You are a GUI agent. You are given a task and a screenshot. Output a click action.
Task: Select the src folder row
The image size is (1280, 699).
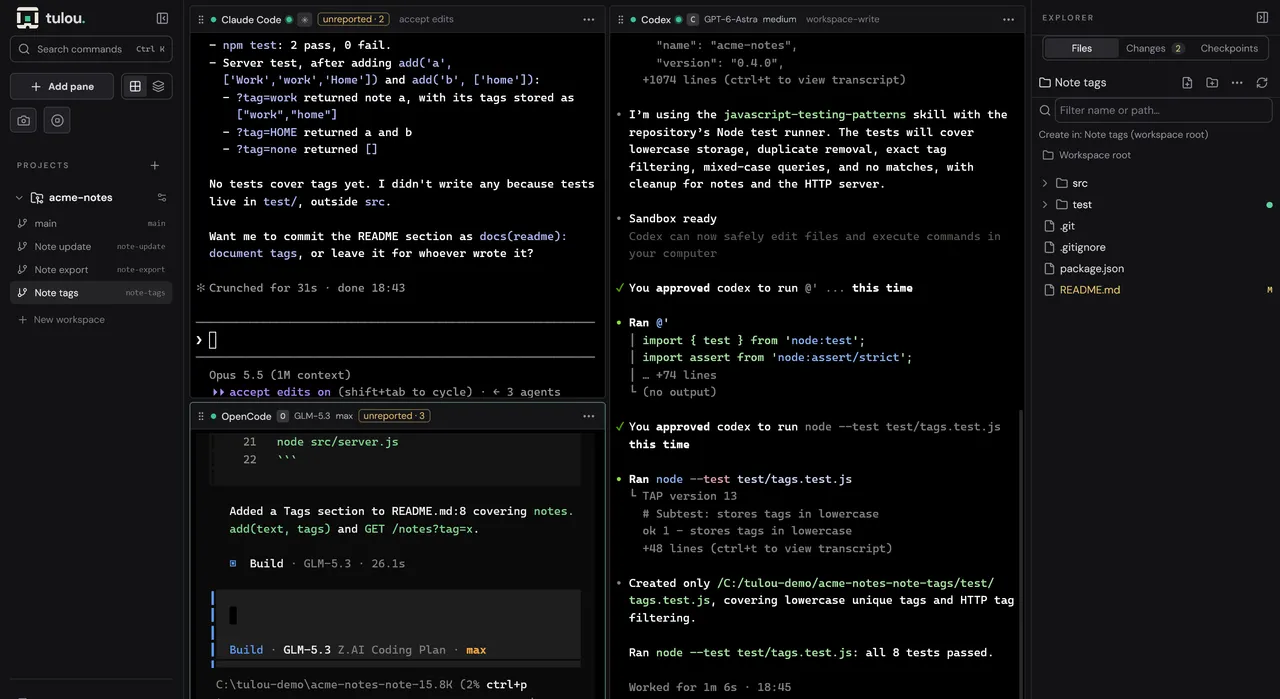pos(1155,183)
